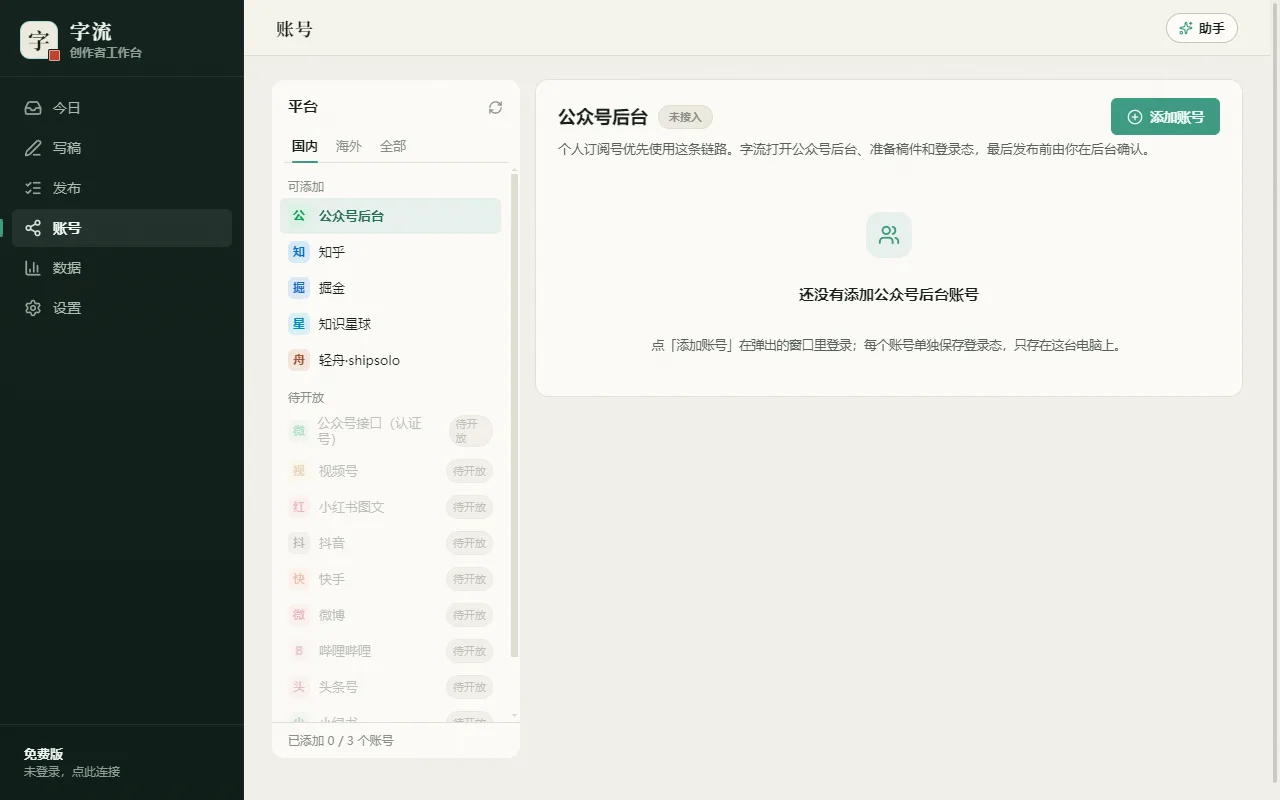Click the 视频号 platform icon
This screenshot has height=800, width=1280.
(x=299, y=471)
